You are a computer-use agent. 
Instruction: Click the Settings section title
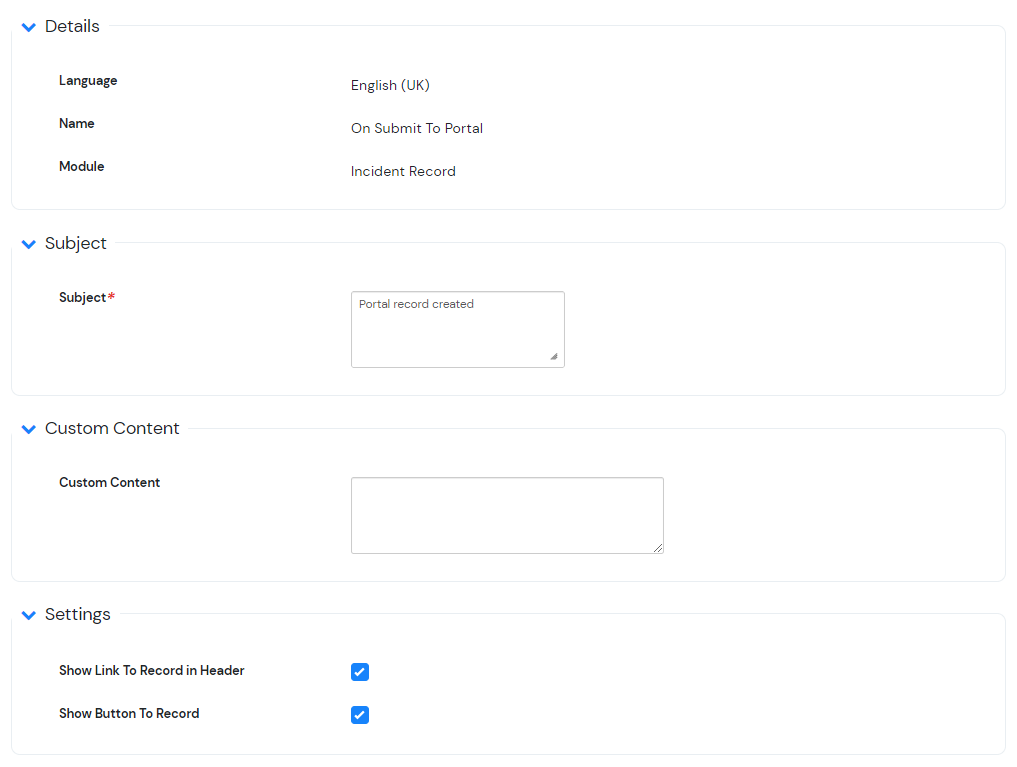click(x=77, y=614)
